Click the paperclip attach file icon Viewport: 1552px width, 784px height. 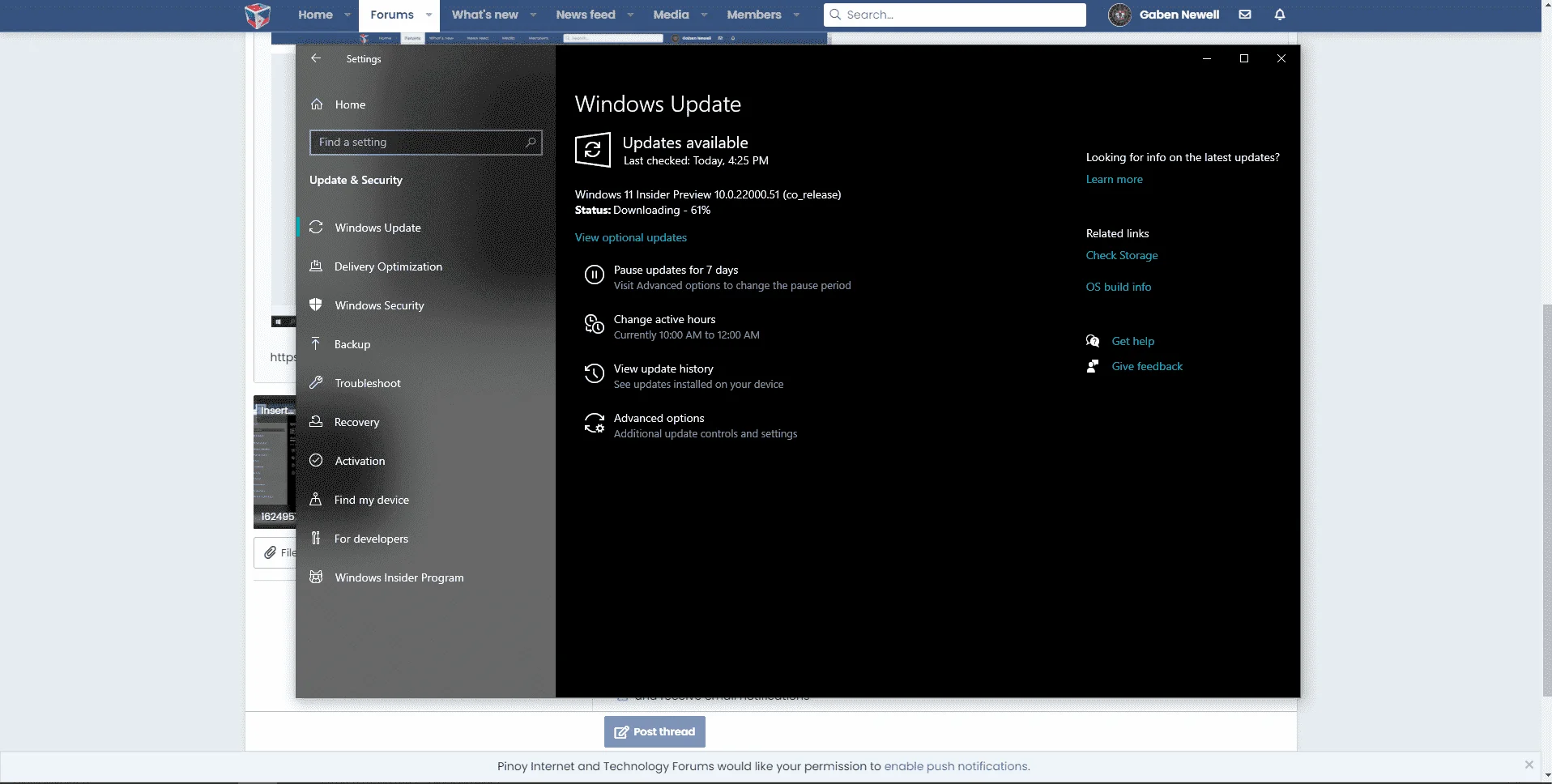tap(270, 552)
